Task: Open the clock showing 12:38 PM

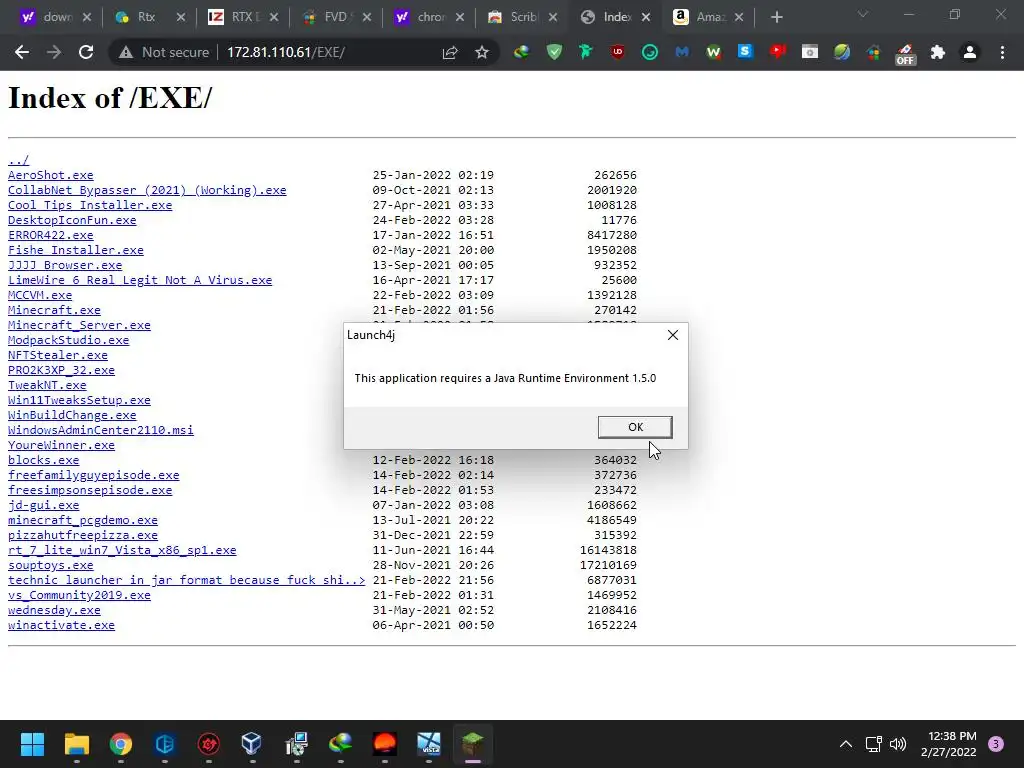Action: coord(948,744)
